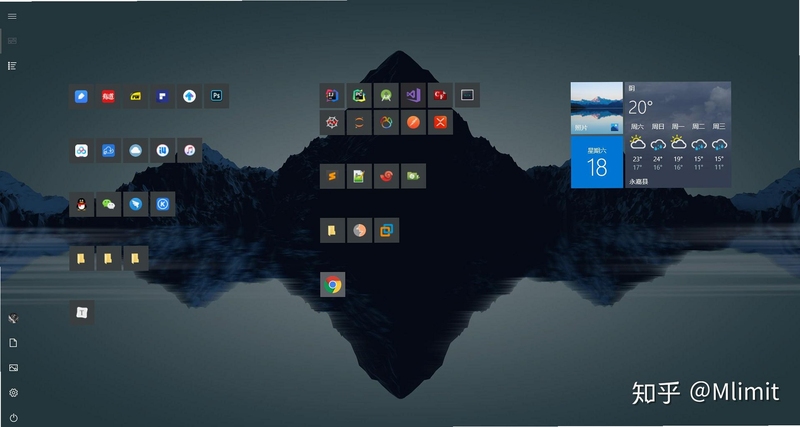
Task: Open the Photos live tile
Action: tap(596, 108)
